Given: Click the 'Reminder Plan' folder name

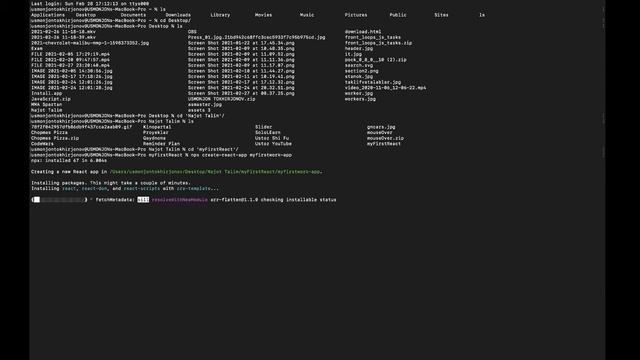Looking at the screenshot, I should 161,144.
